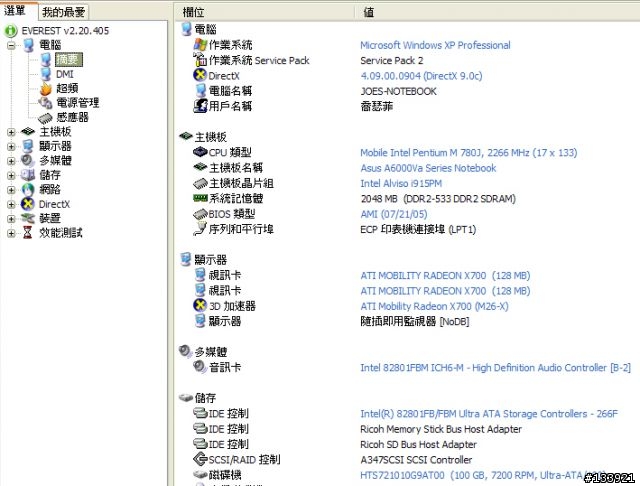This screenshot has height=486, width=640.
Task: Select the Service Pack 2 value
Action: click(x=392, y=60)
